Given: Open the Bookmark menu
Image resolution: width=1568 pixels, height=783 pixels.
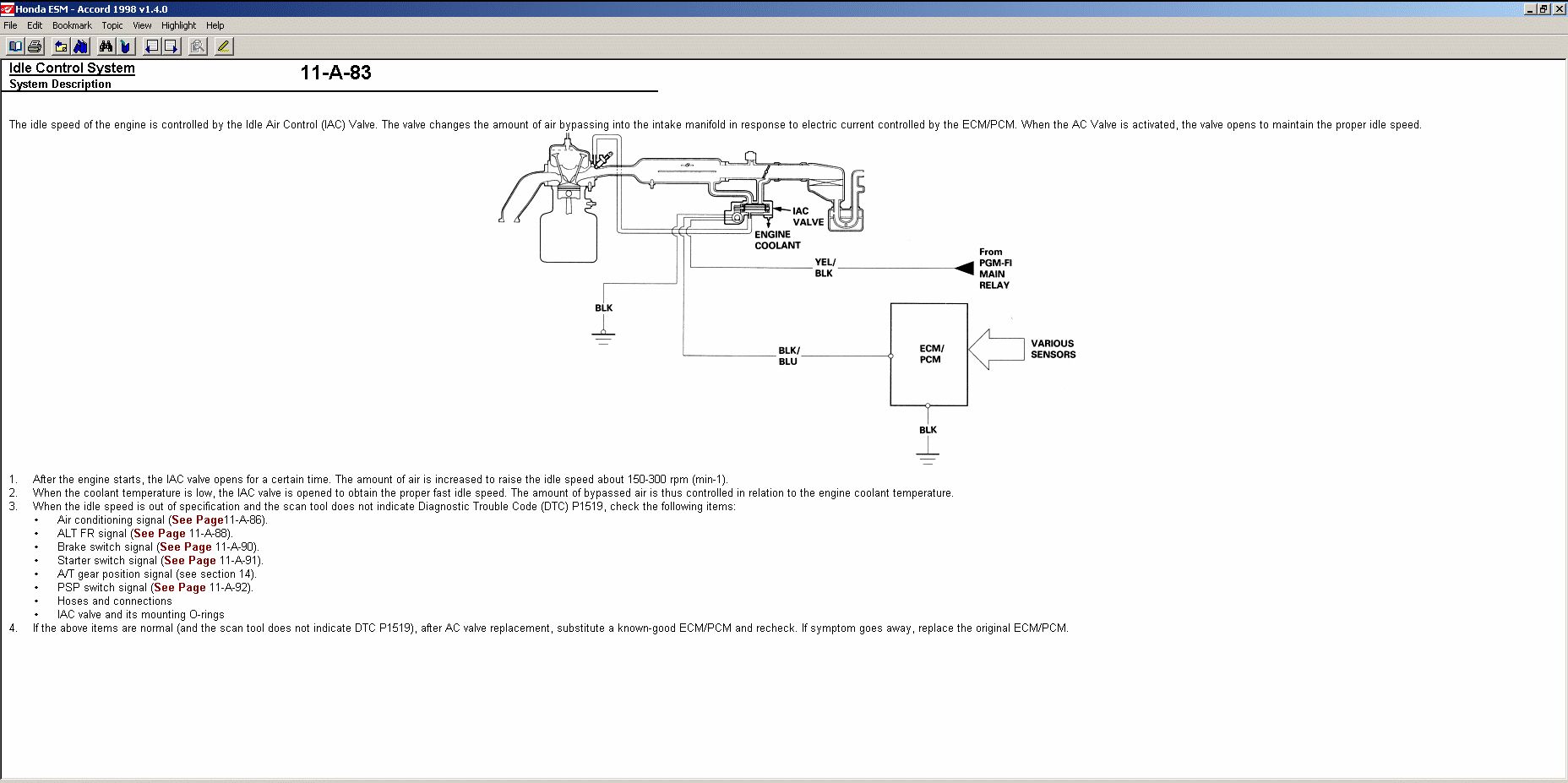Looking at the screenshot, I should click(x=72, y=25).
